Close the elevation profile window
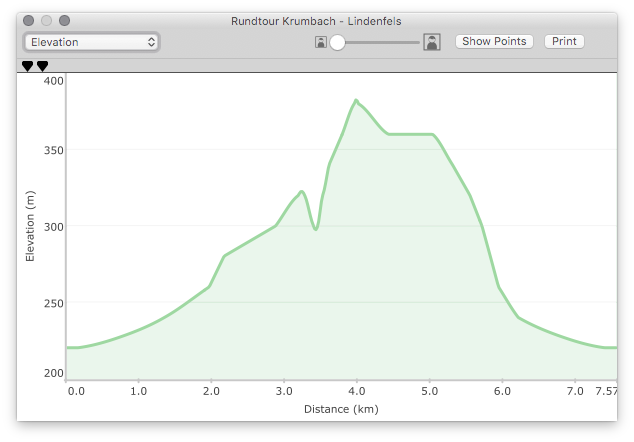 pyautogui.click(x=28, y=20)
